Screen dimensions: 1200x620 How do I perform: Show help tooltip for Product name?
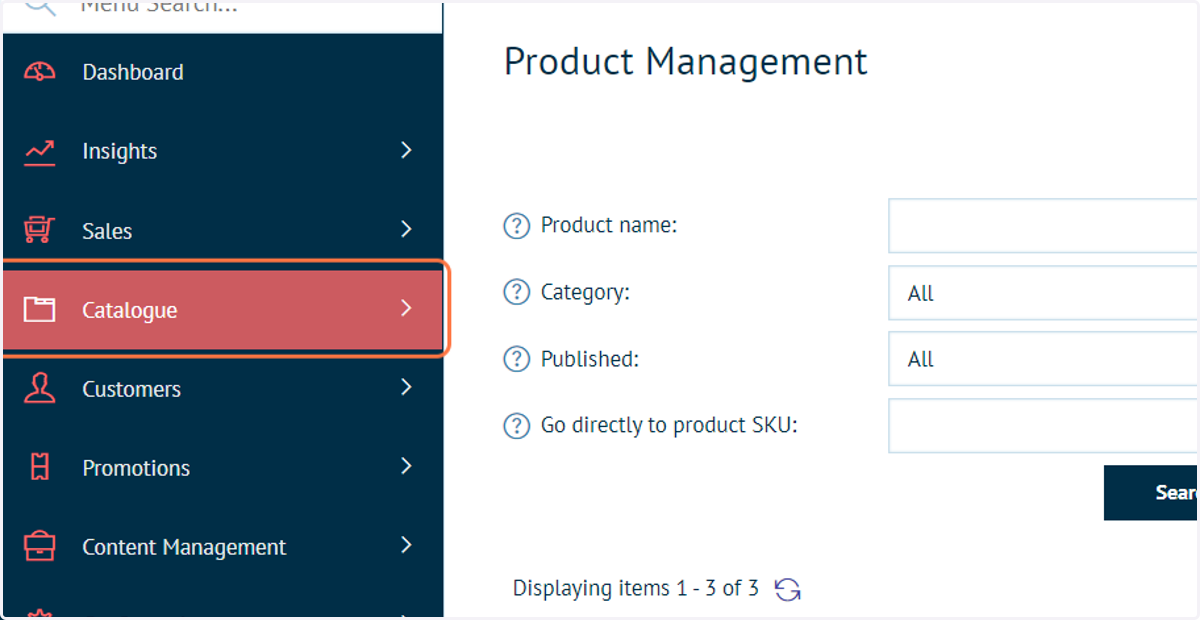tap(516, 226)
